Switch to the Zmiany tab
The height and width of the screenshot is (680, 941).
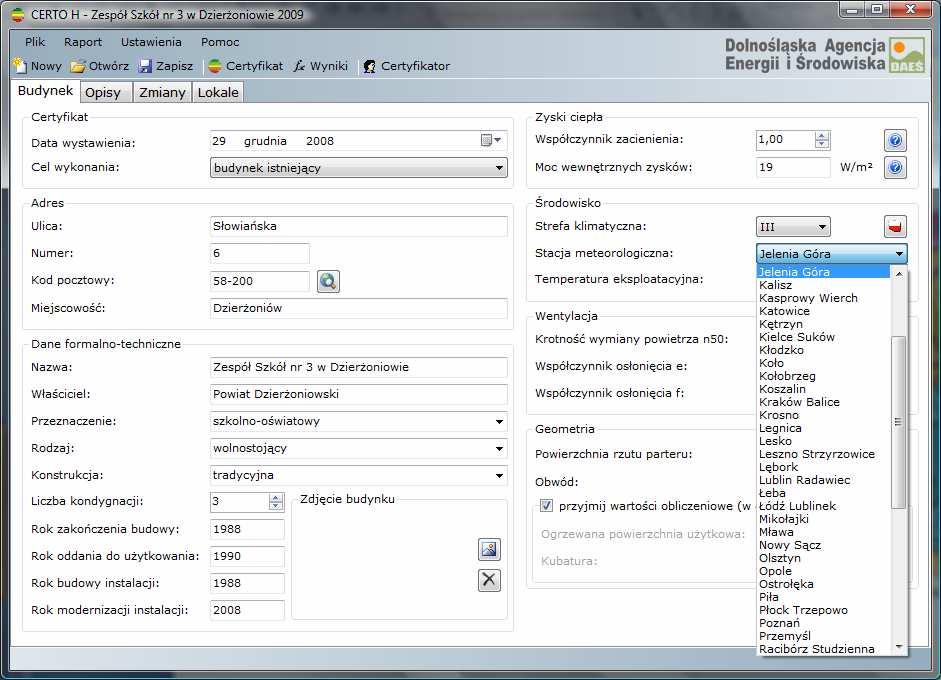[x=162, y=92]
